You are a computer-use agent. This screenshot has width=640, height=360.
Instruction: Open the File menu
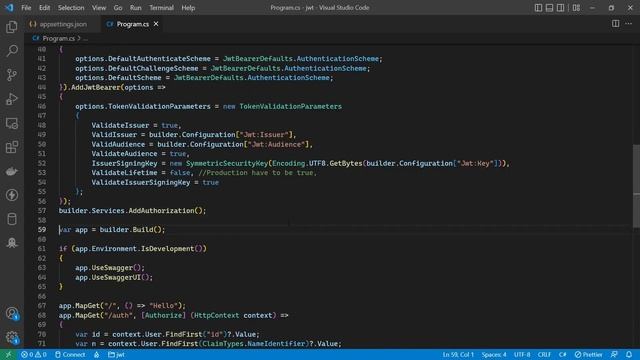(26, 8)
